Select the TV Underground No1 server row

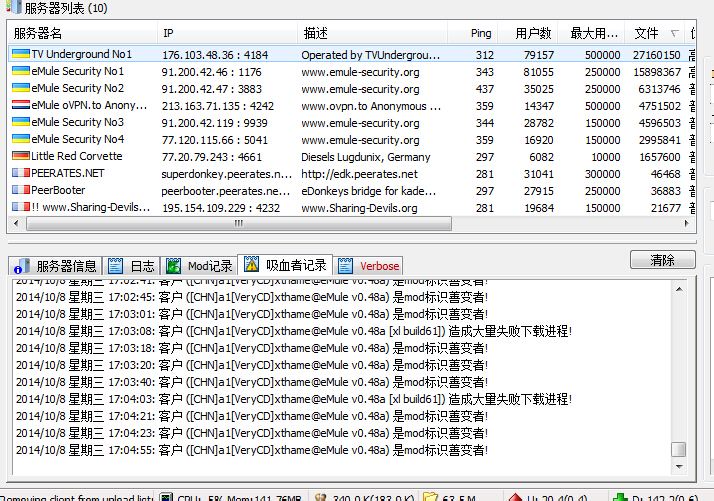351,54
